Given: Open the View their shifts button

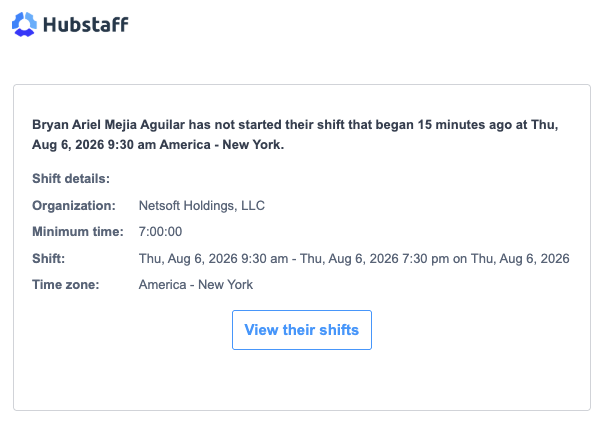Looking at the screenshot, I should click(302, 330).
